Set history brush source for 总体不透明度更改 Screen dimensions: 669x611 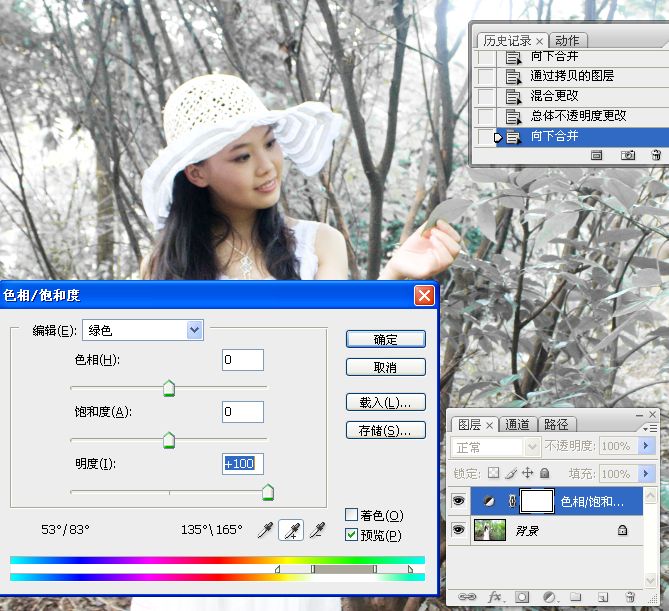pyautogui.click(x=486, y=116)
